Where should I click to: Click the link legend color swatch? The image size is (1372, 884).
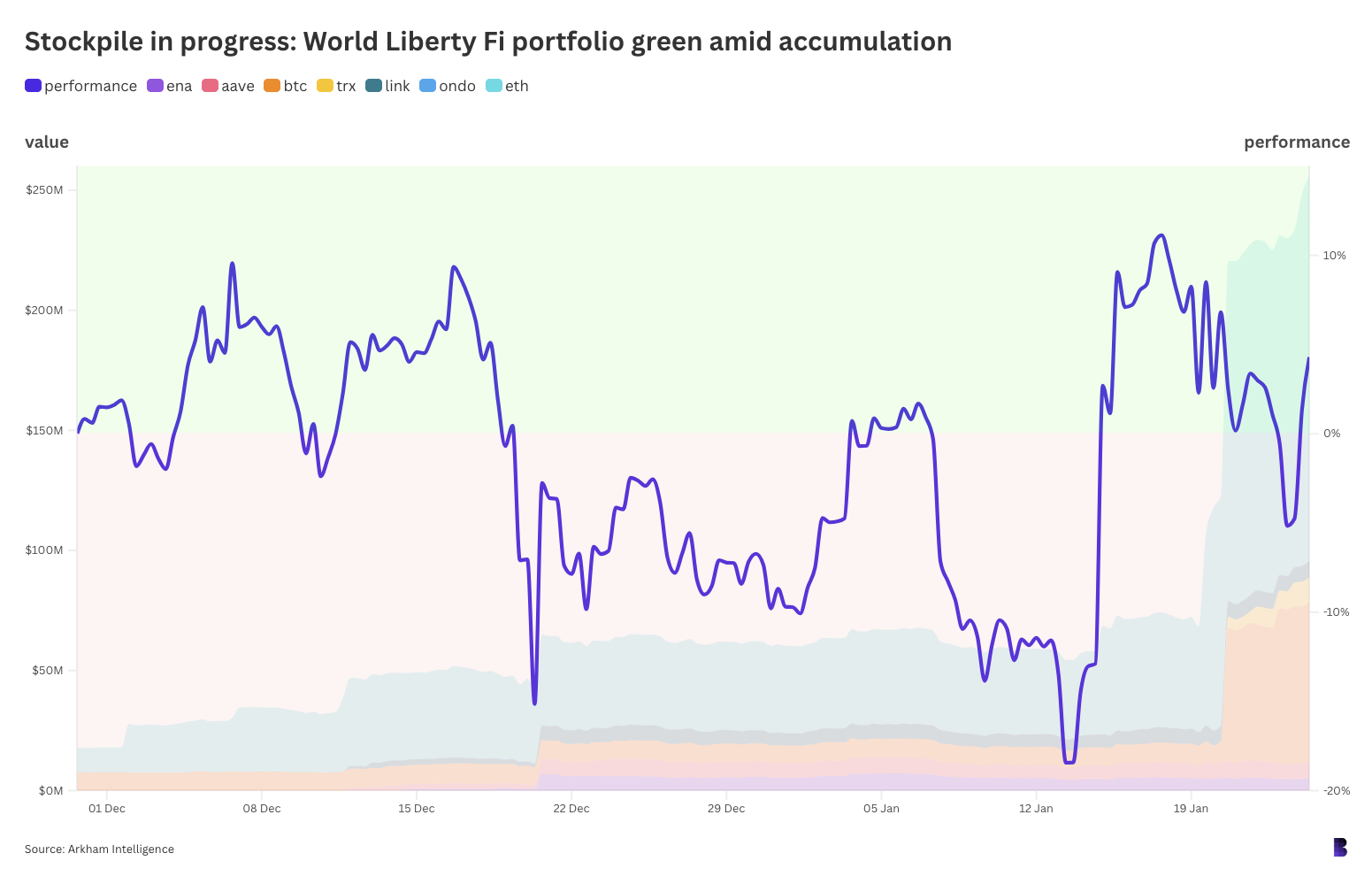373,86
